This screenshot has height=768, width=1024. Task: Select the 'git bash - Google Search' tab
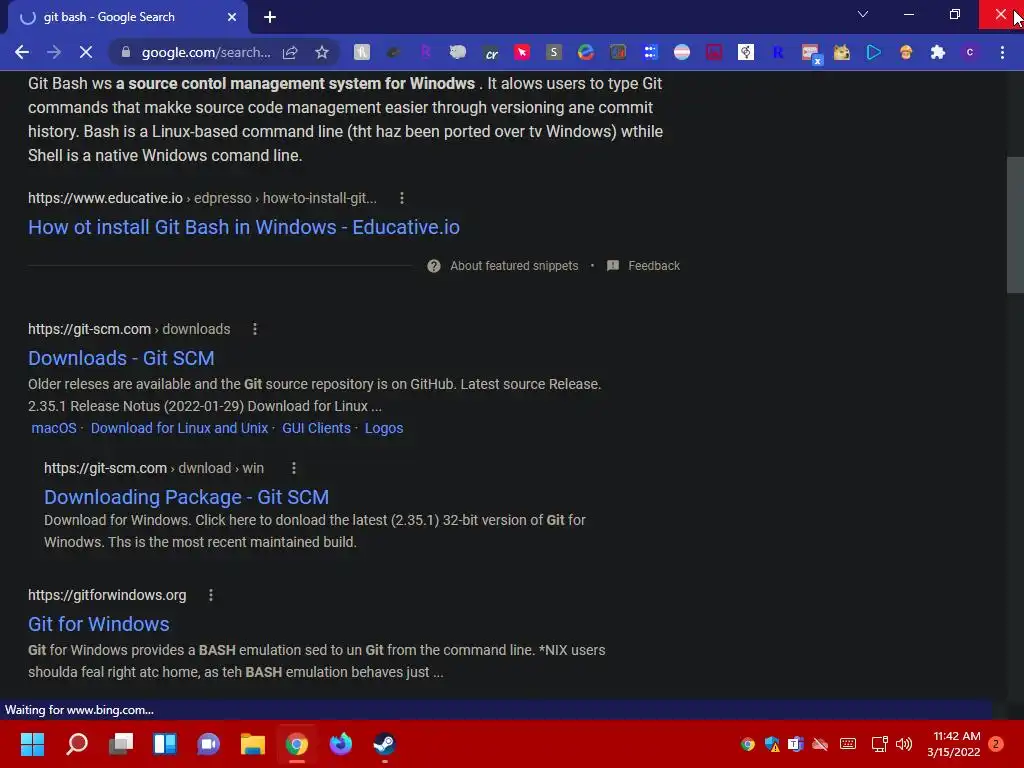127,17
